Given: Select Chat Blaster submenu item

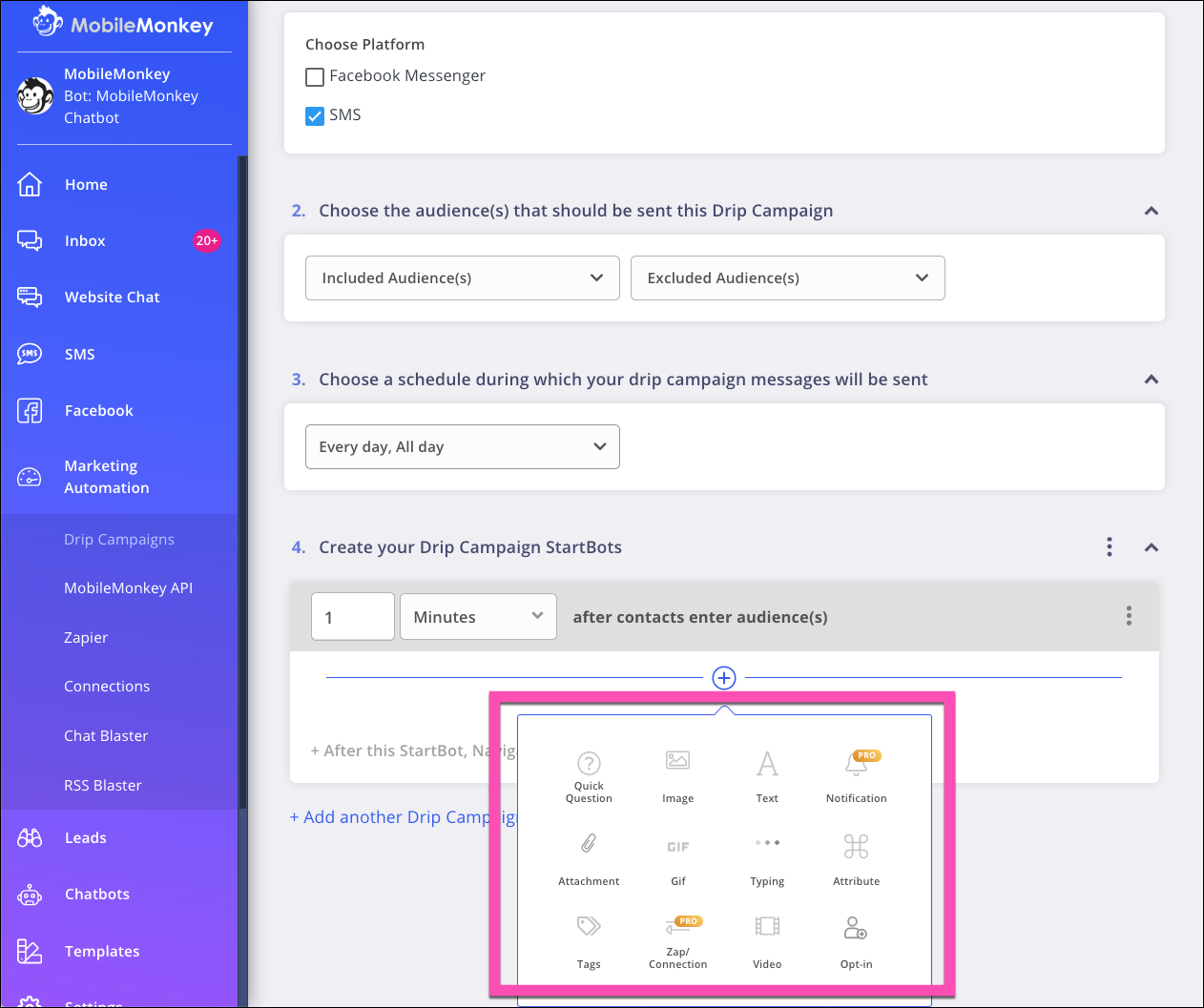Looking at the screenshot, I should pos(106,736).
